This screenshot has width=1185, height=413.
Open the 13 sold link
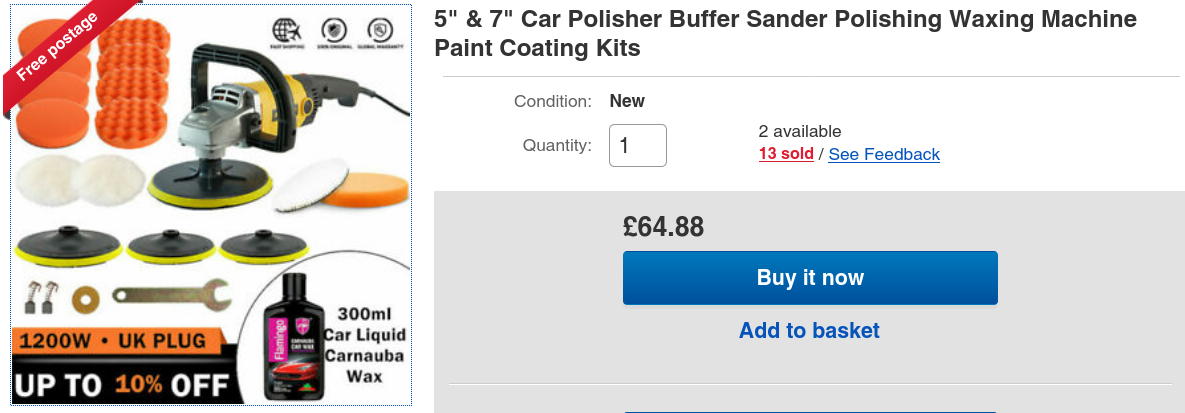point(786,154)
